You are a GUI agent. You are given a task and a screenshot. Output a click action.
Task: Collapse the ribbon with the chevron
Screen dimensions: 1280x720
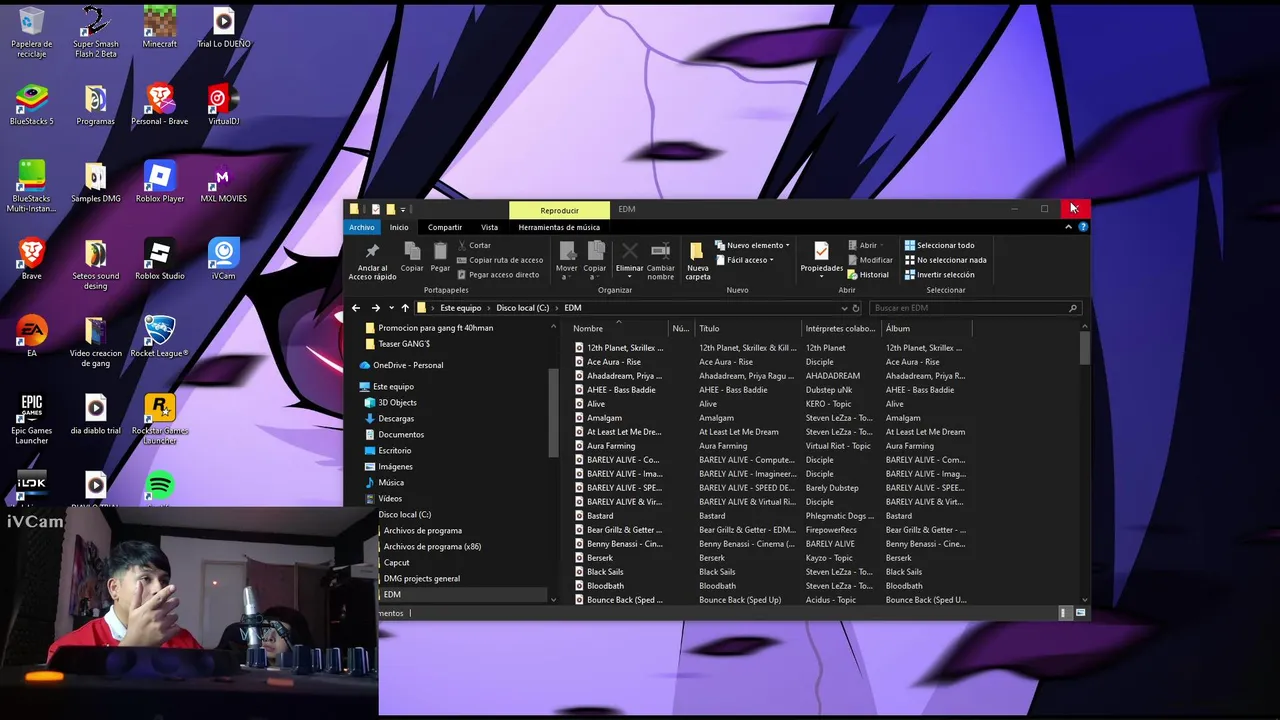click(x=1068, y=227)
